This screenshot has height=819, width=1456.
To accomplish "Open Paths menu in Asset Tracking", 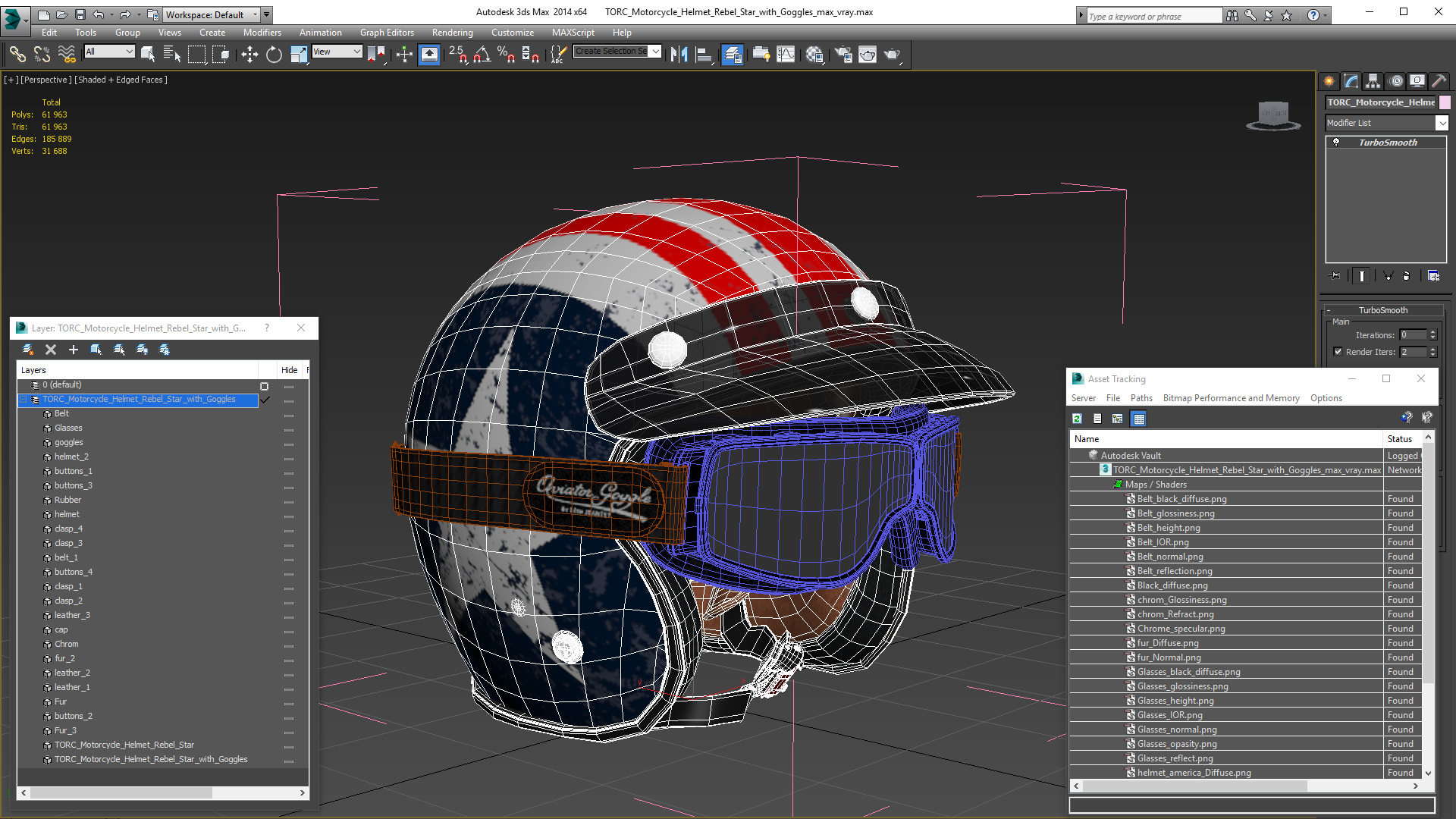I will 1141,398.
